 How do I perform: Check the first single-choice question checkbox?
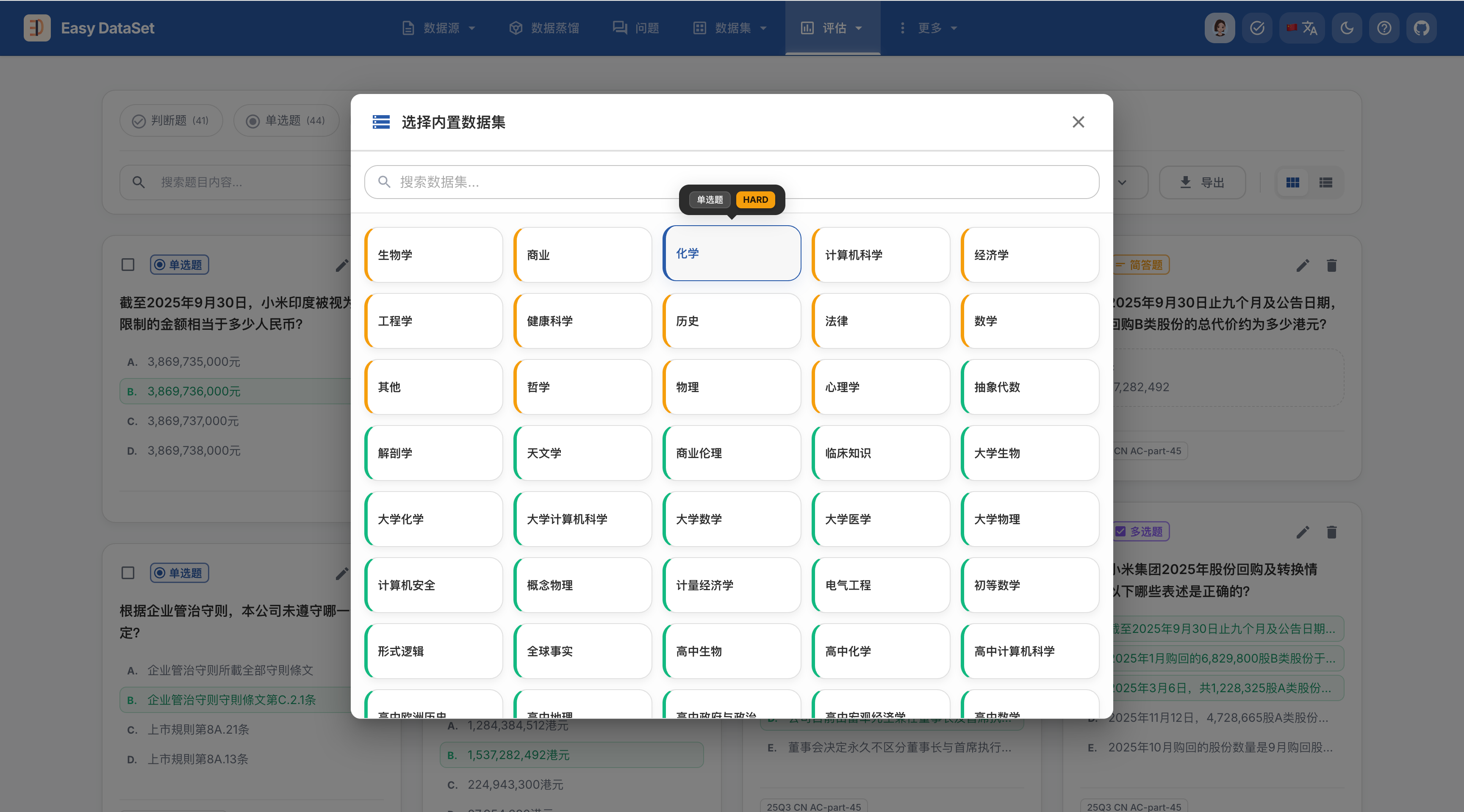point(128,265)
